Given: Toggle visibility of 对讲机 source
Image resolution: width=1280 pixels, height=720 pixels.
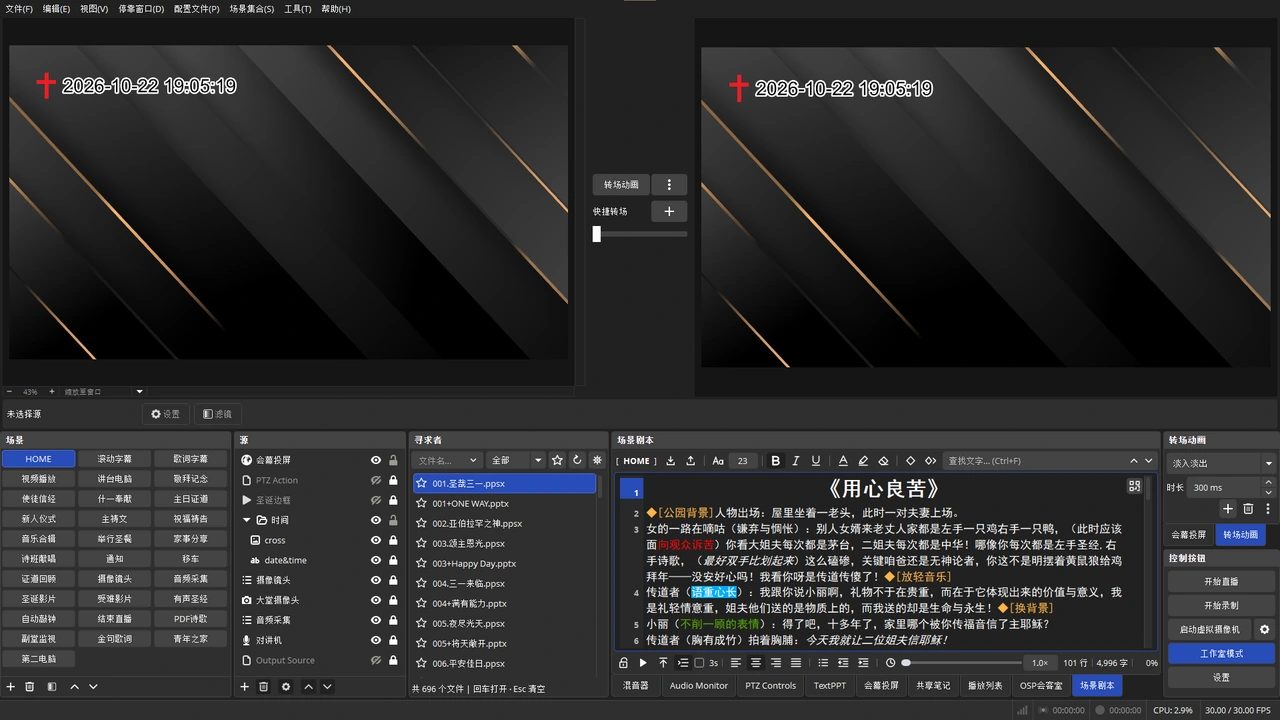Looking at the screenshot, I should click(x=376, y=640).
